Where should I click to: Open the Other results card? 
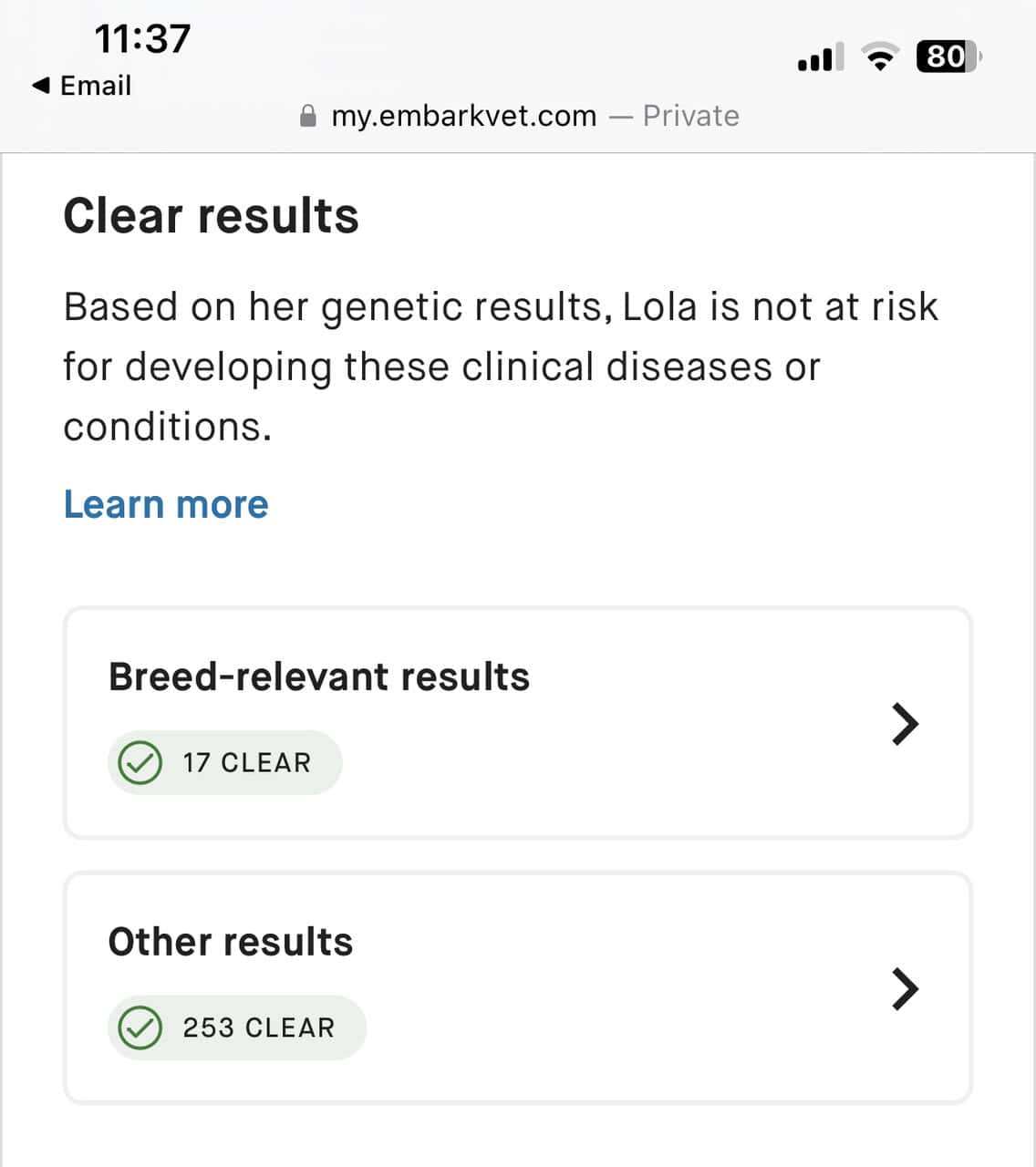pos(518,988)
